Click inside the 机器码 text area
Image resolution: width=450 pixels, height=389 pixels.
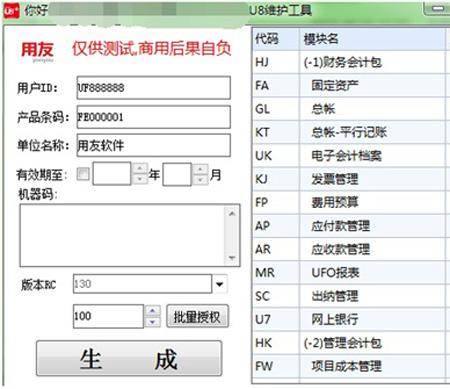click(x=122, y=235)
